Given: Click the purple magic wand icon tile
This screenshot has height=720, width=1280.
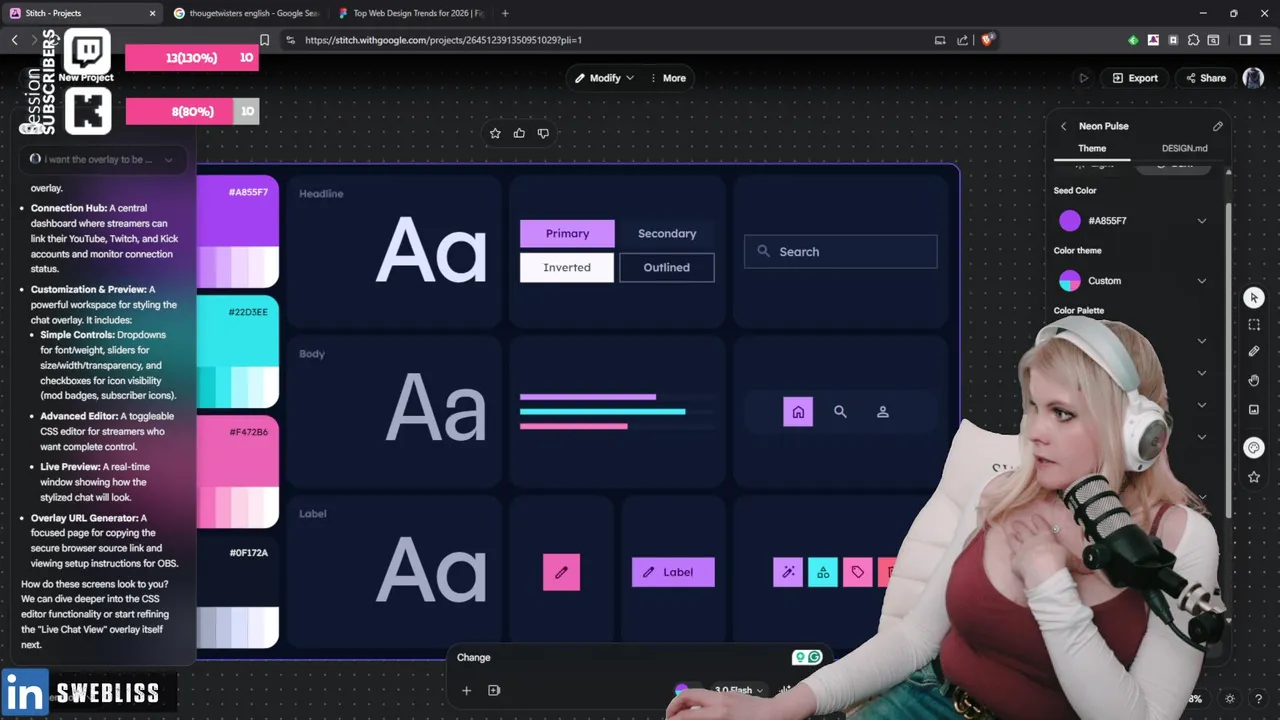Looking at the screenshot, I should pos(788,572).
